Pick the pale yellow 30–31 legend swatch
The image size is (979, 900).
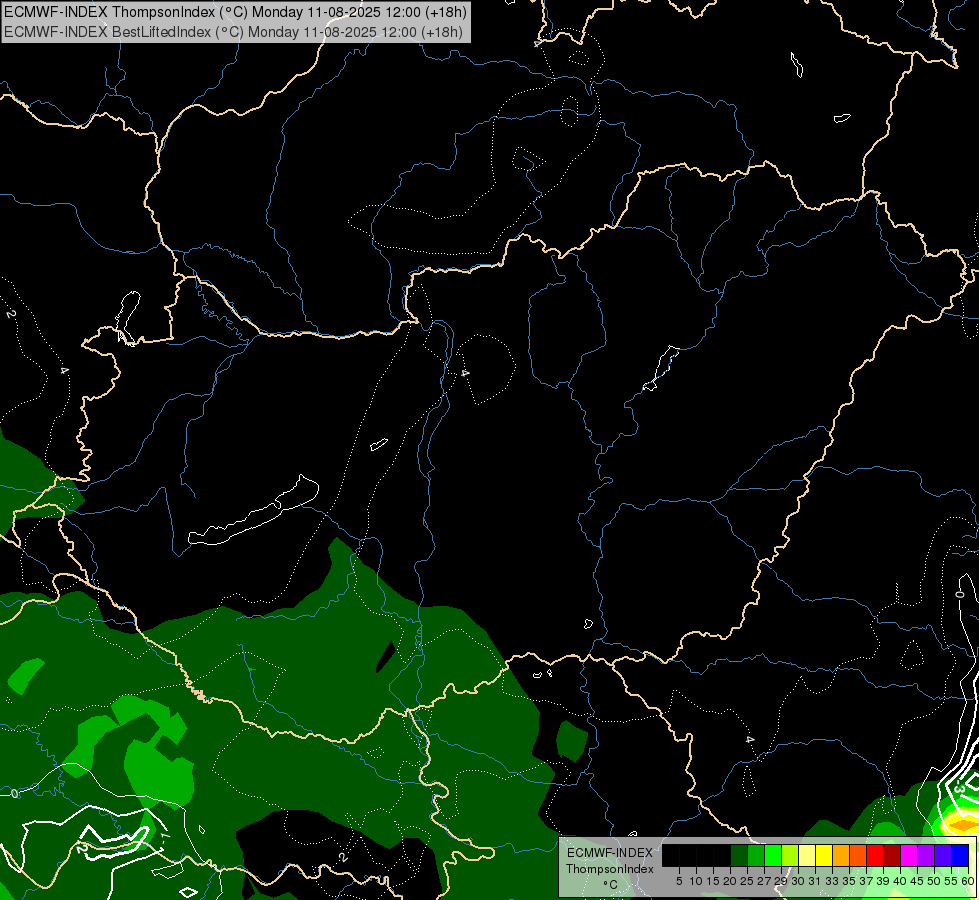807,855
